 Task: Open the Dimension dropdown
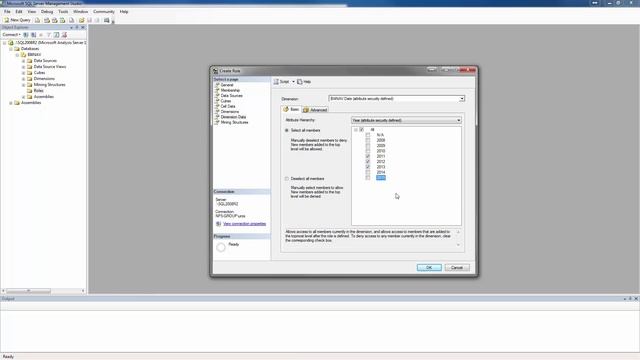462,99
